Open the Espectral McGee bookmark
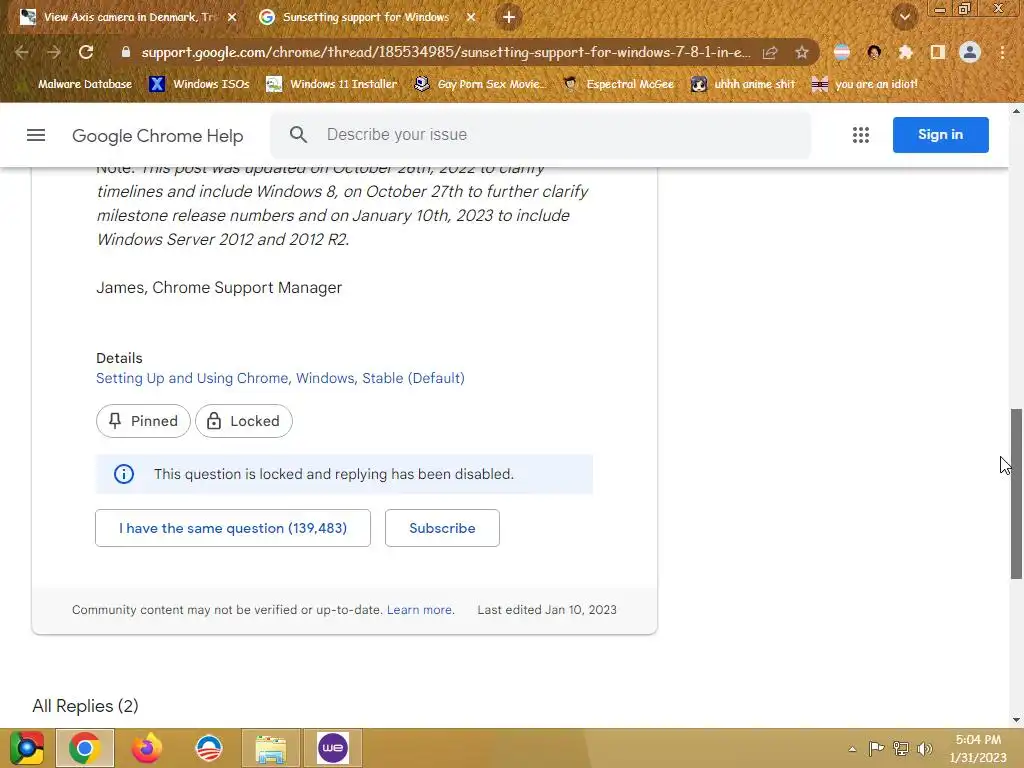This screenshot has width=1024, height=768. coord(618,84)
